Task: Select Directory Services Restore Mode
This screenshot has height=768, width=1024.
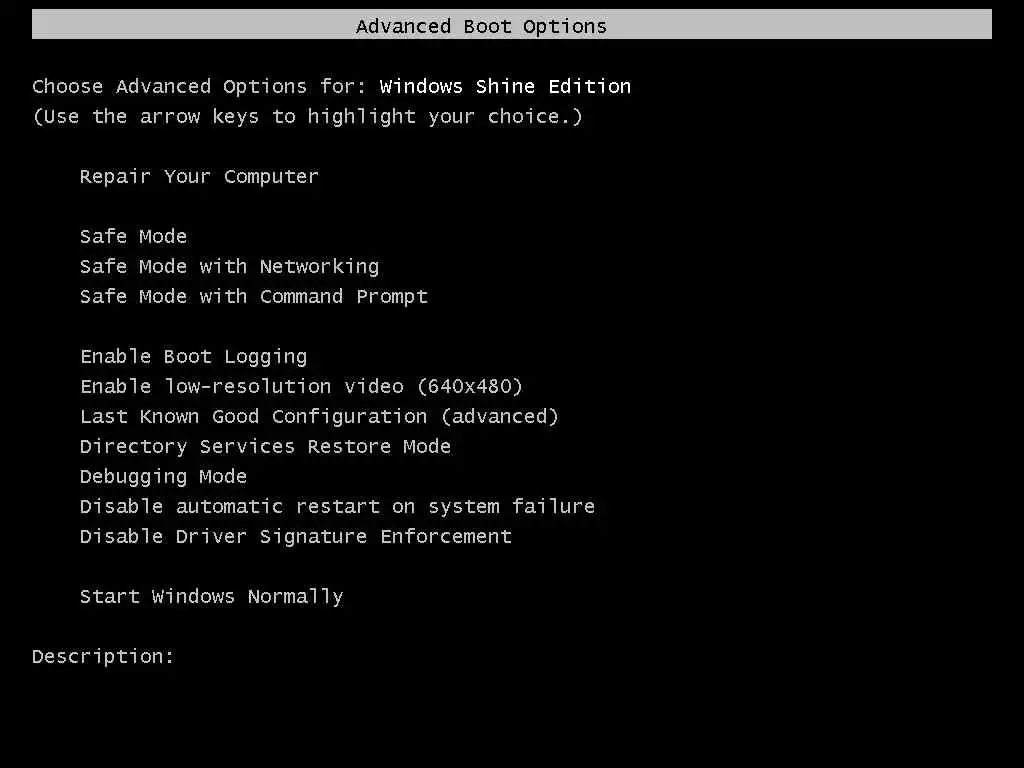Action: click(x=265, y=447)
